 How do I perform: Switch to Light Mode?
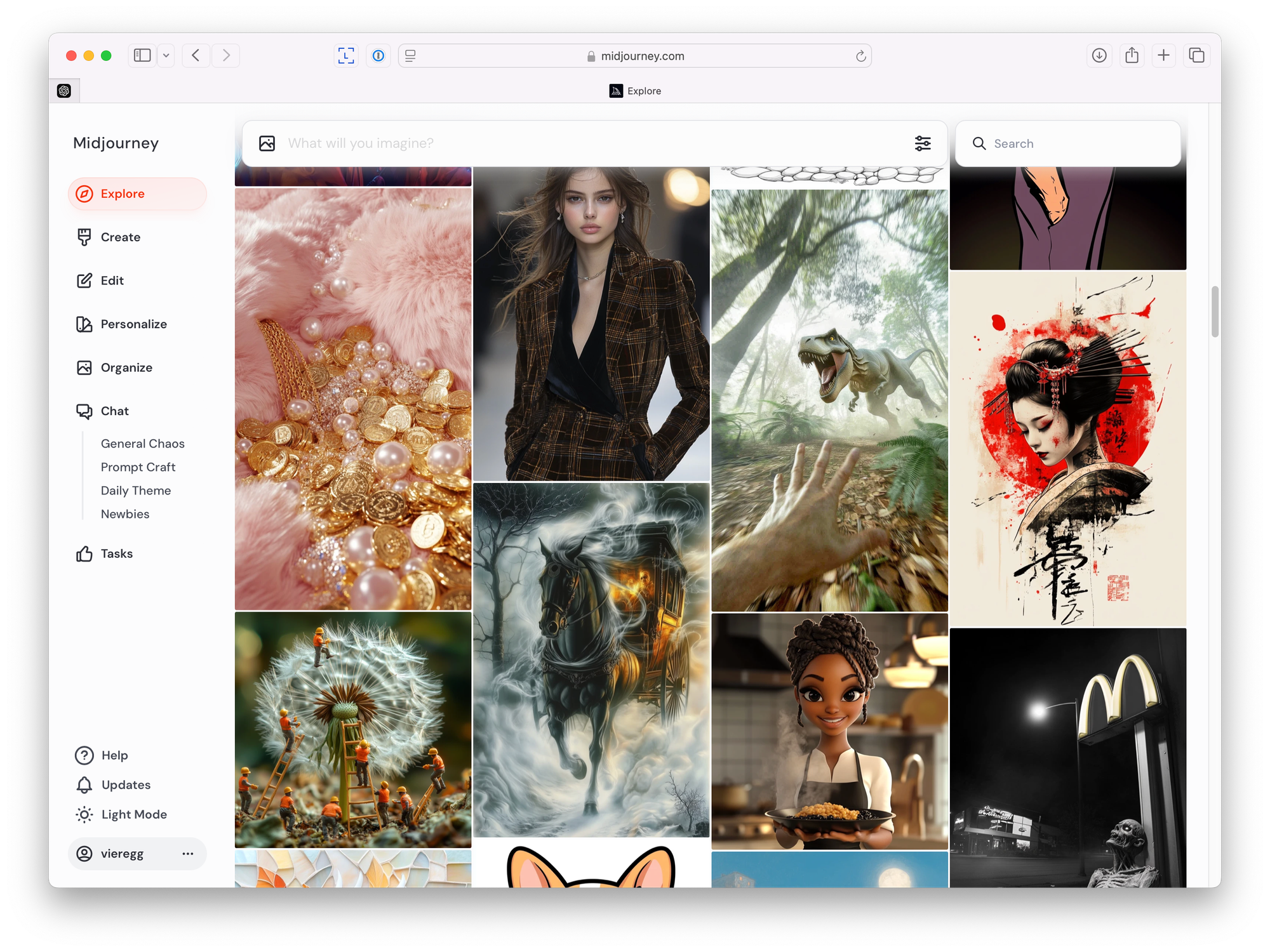133,814
